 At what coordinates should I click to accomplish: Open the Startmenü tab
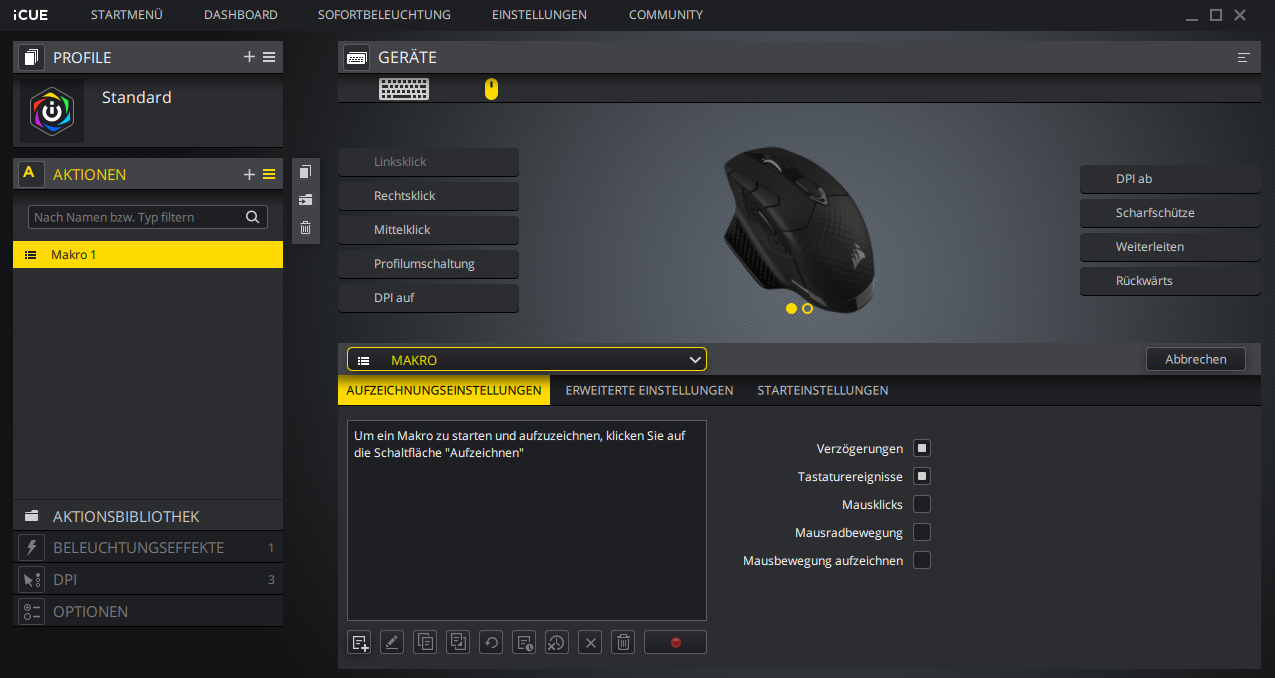point(126,15)
